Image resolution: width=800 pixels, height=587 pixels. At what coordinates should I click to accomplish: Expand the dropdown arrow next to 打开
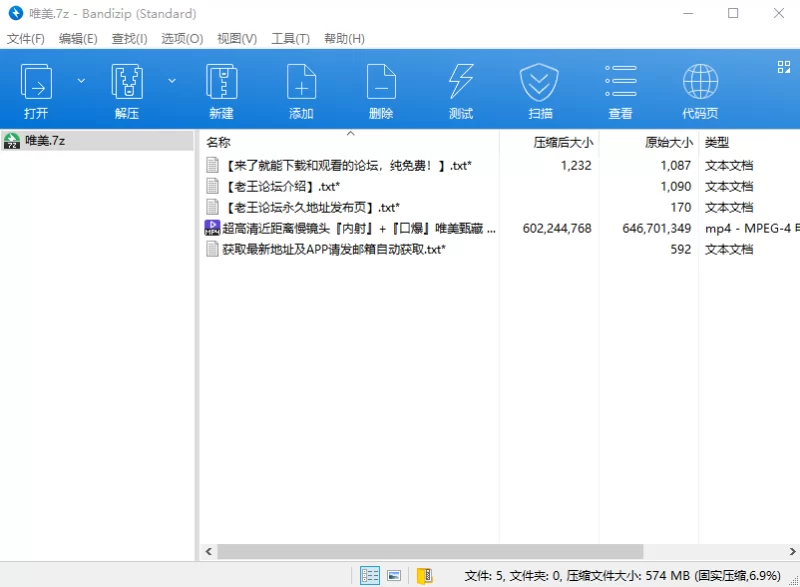(x=81, y=80)
